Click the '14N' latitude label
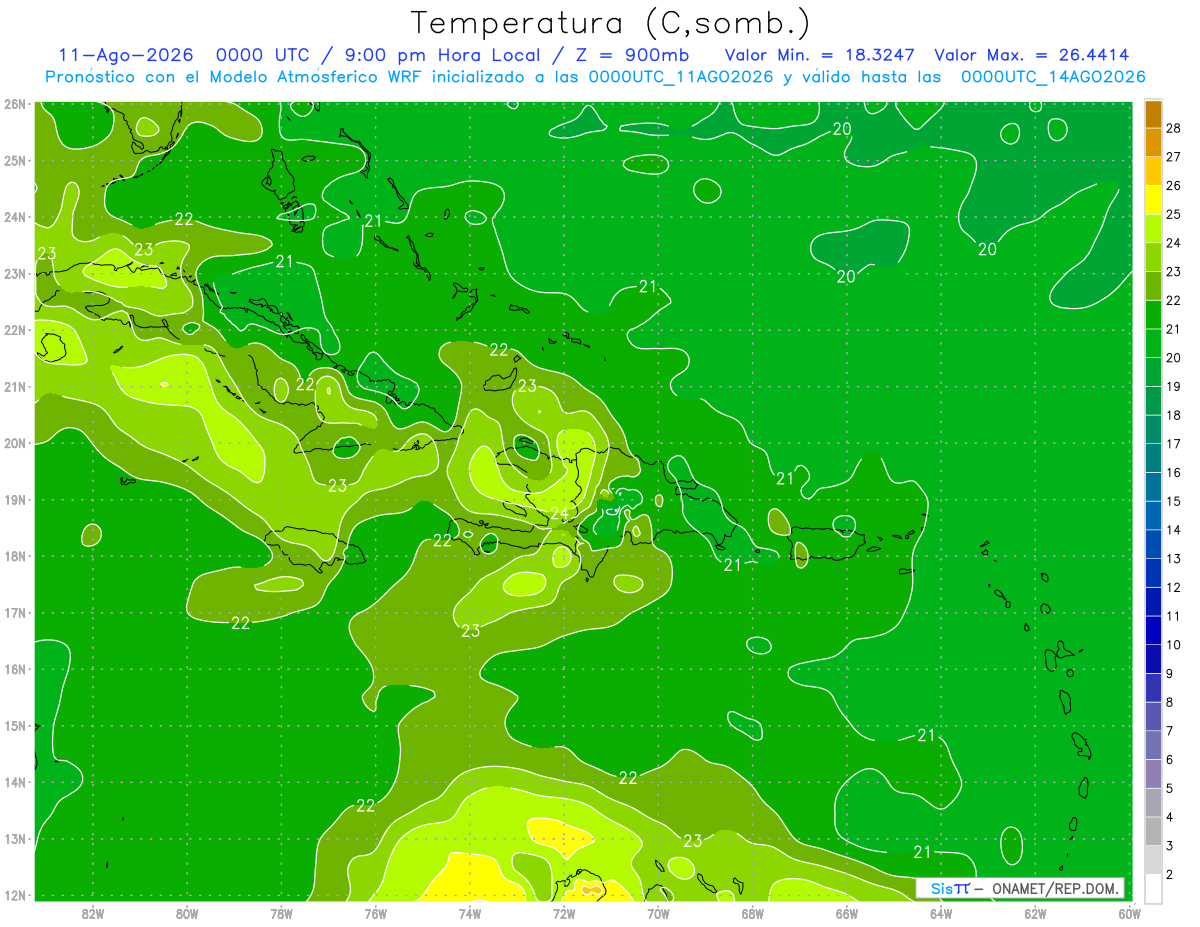The width and height of the screenshot is (1200, 927). (14, 782)
